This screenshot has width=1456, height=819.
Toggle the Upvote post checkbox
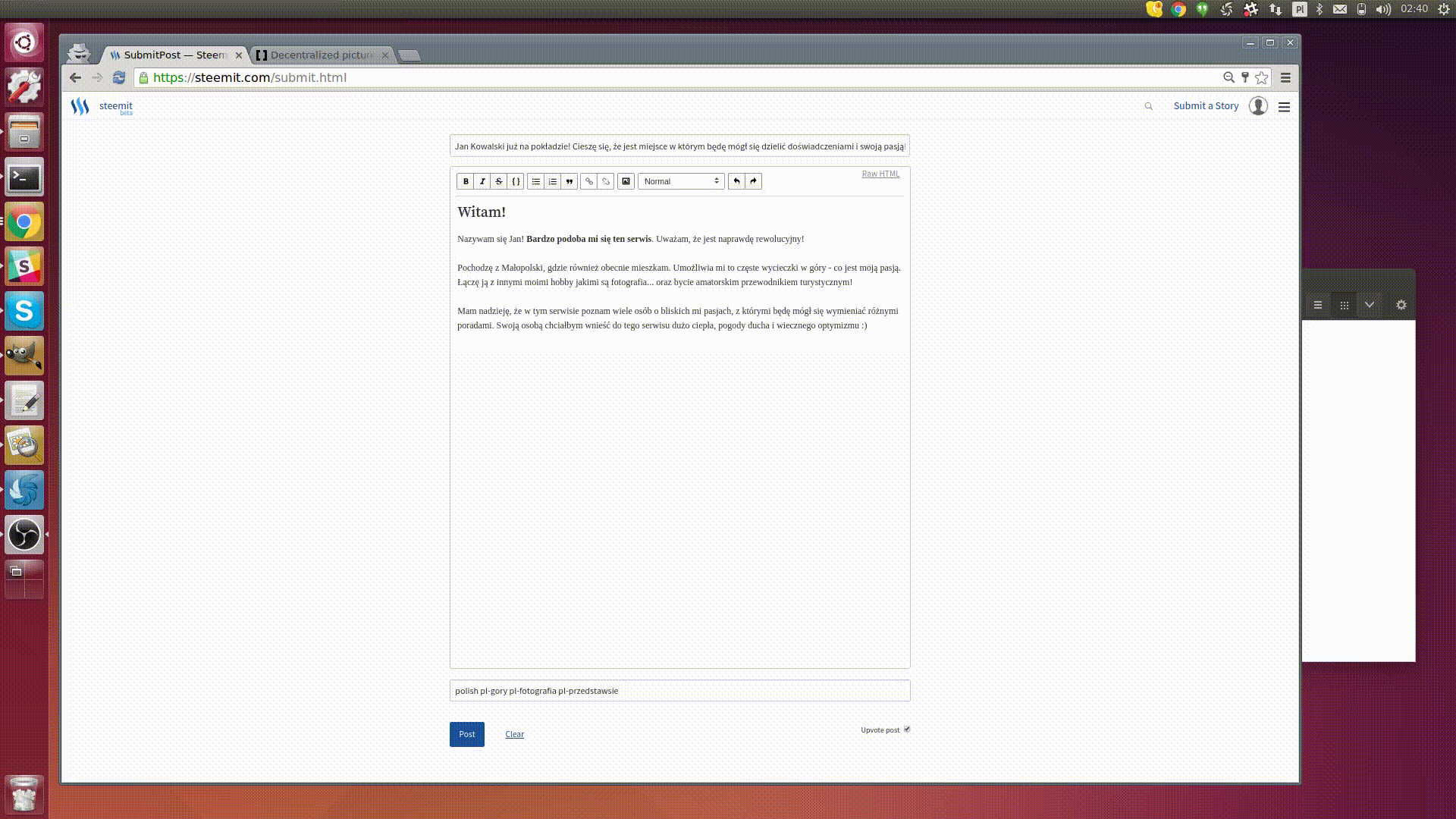point(907,730)
